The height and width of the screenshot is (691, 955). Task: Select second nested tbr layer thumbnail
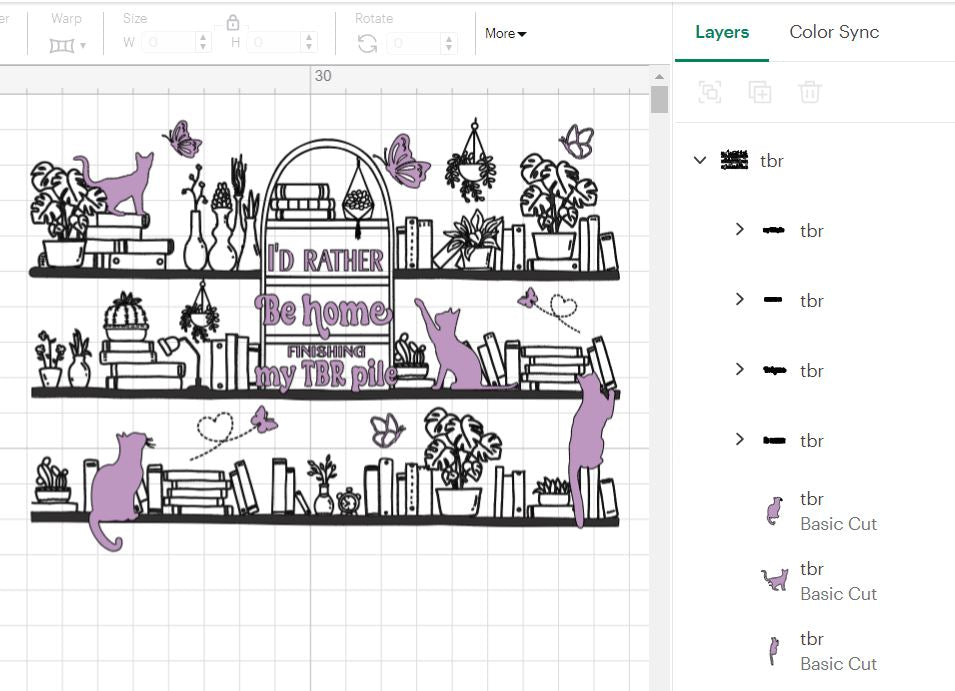[x=773, y=300]
